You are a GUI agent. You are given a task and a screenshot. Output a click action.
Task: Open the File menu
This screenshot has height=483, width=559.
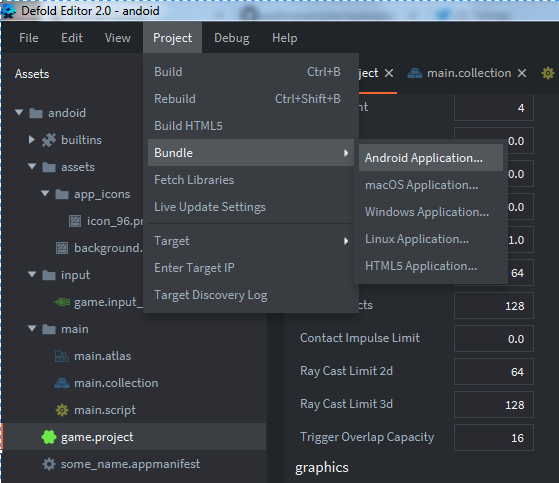(x=29, y=38)
